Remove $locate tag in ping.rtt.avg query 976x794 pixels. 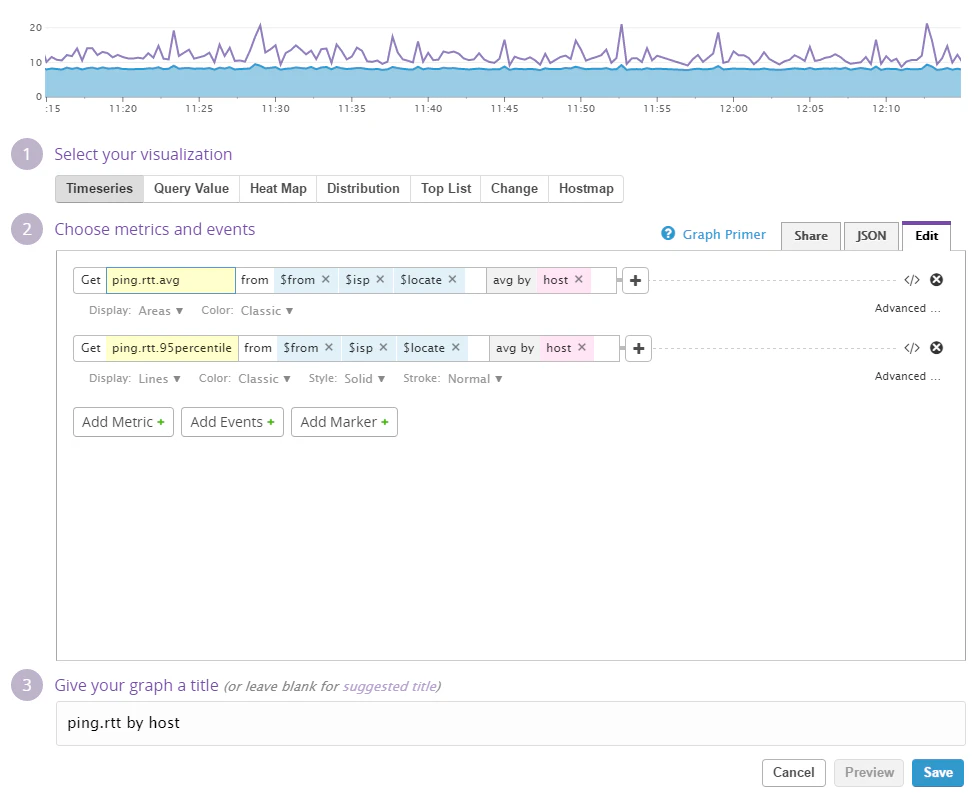[x=453, y=279]
